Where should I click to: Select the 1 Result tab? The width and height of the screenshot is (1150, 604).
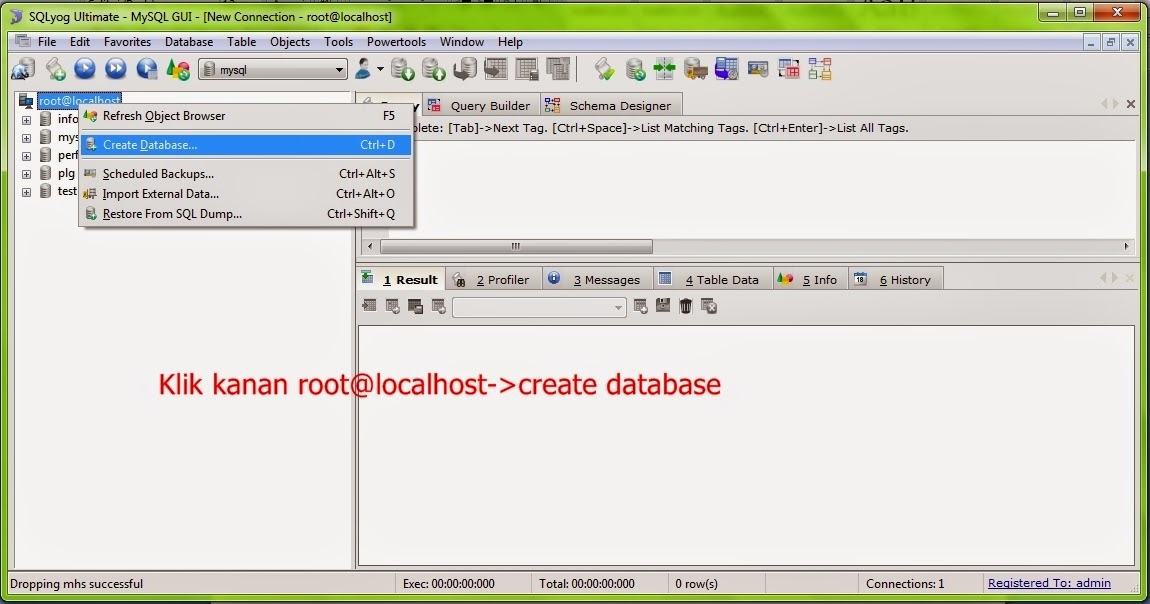(x=401, y=279)
